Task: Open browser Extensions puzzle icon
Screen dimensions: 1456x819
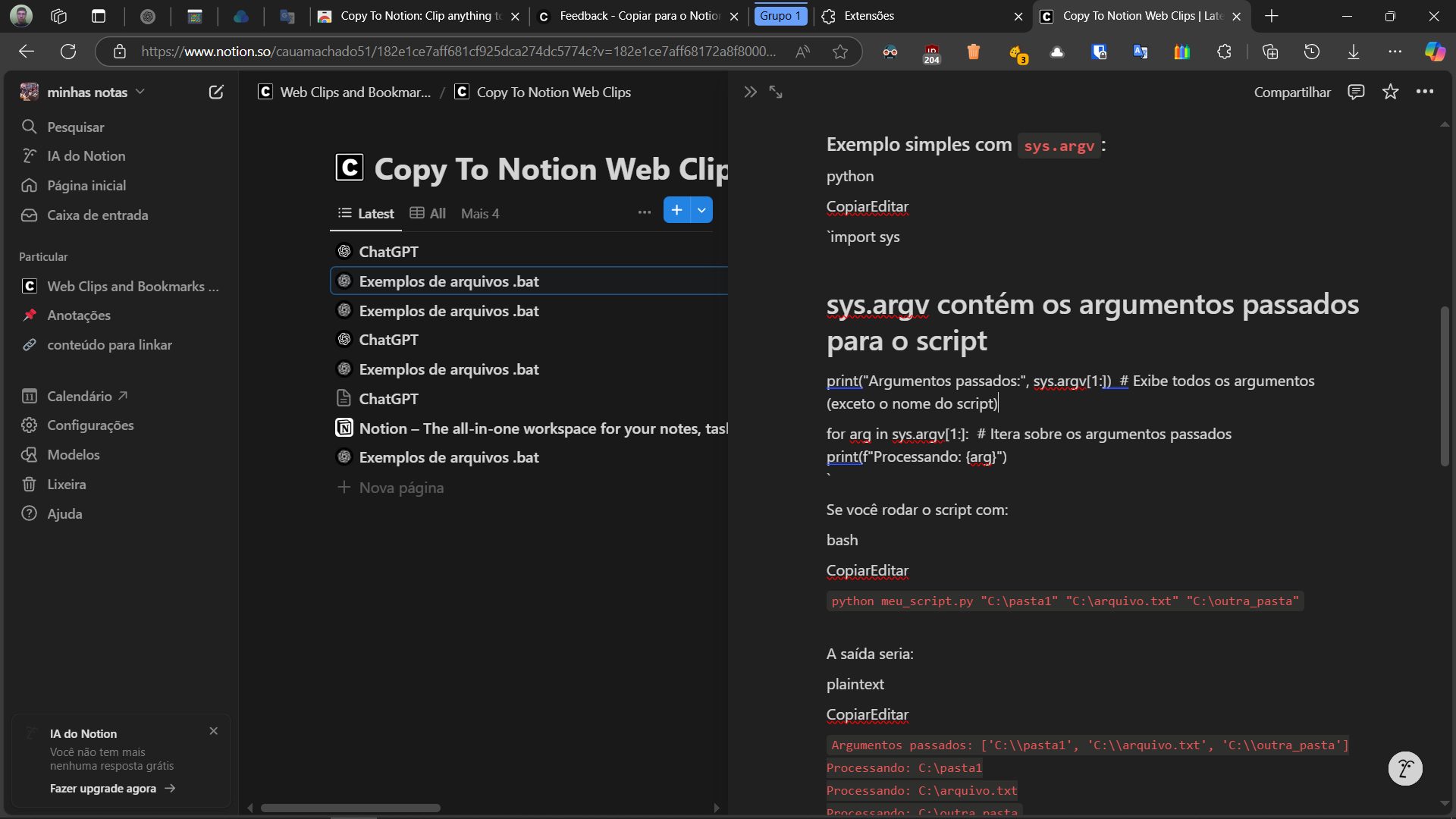Action: tap(1224, 52)
